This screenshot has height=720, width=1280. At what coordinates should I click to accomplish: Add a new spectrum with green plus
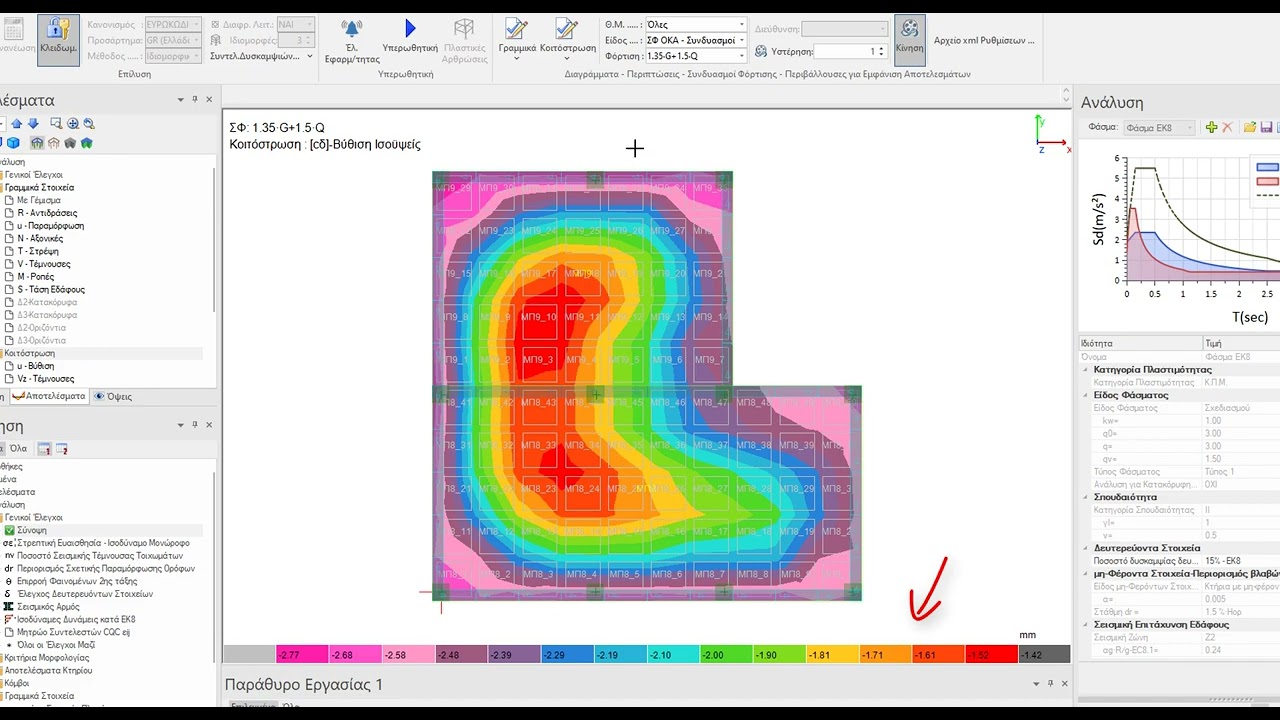[x=1211, y=127]
